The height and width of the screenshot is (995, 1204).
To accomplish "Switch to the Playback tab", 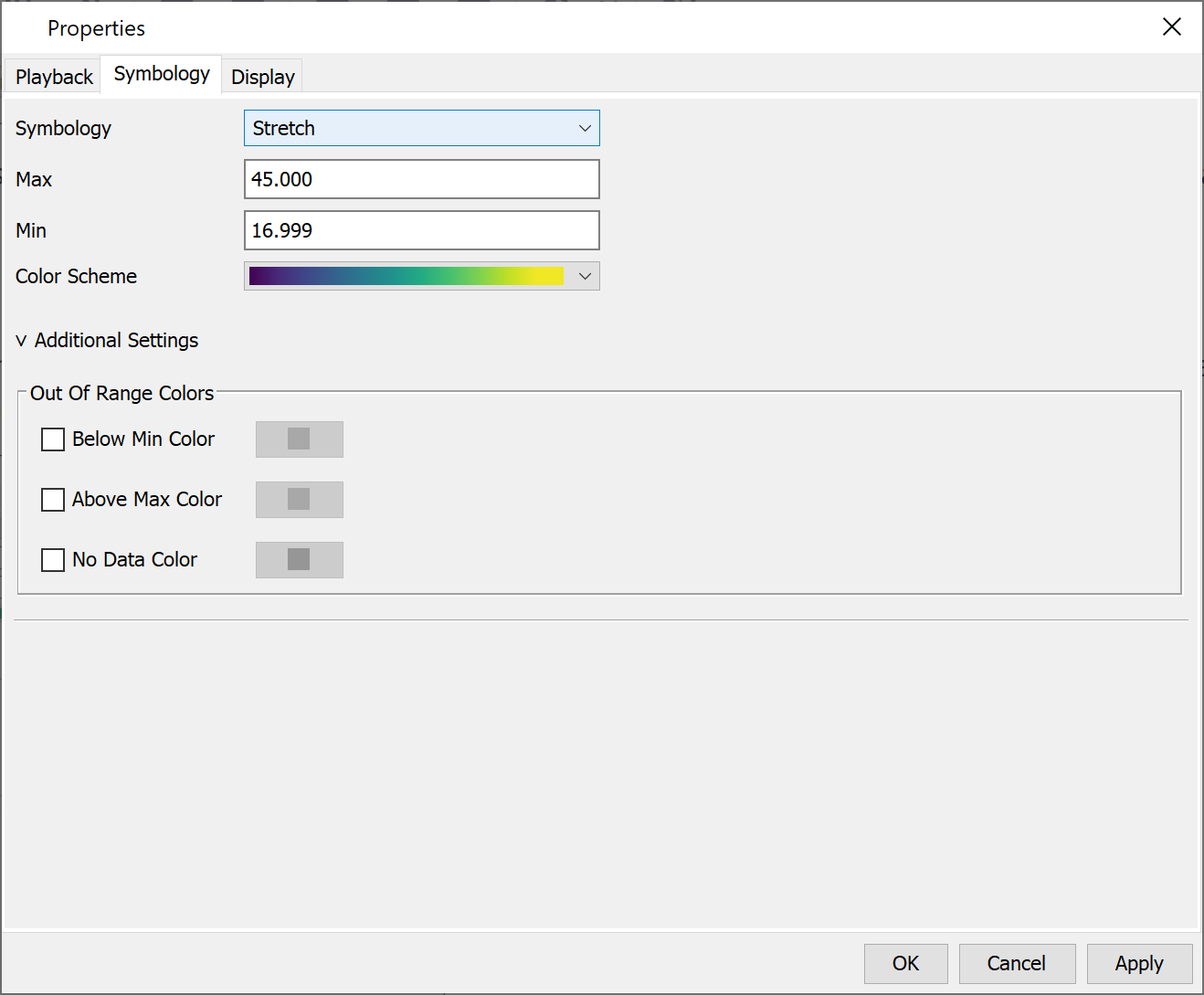I will pos(54,77).
